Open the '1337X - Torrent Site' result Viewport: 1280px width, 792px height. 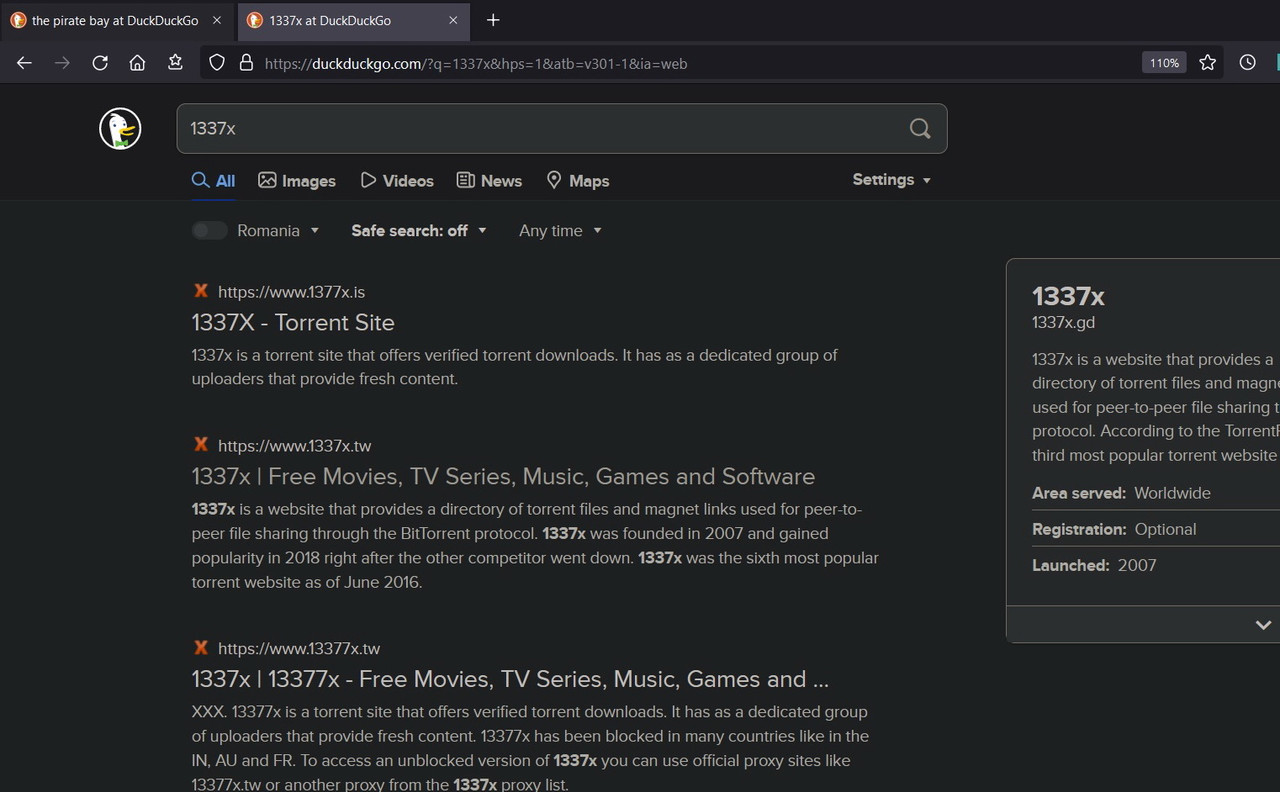click(x=293, y=322)
